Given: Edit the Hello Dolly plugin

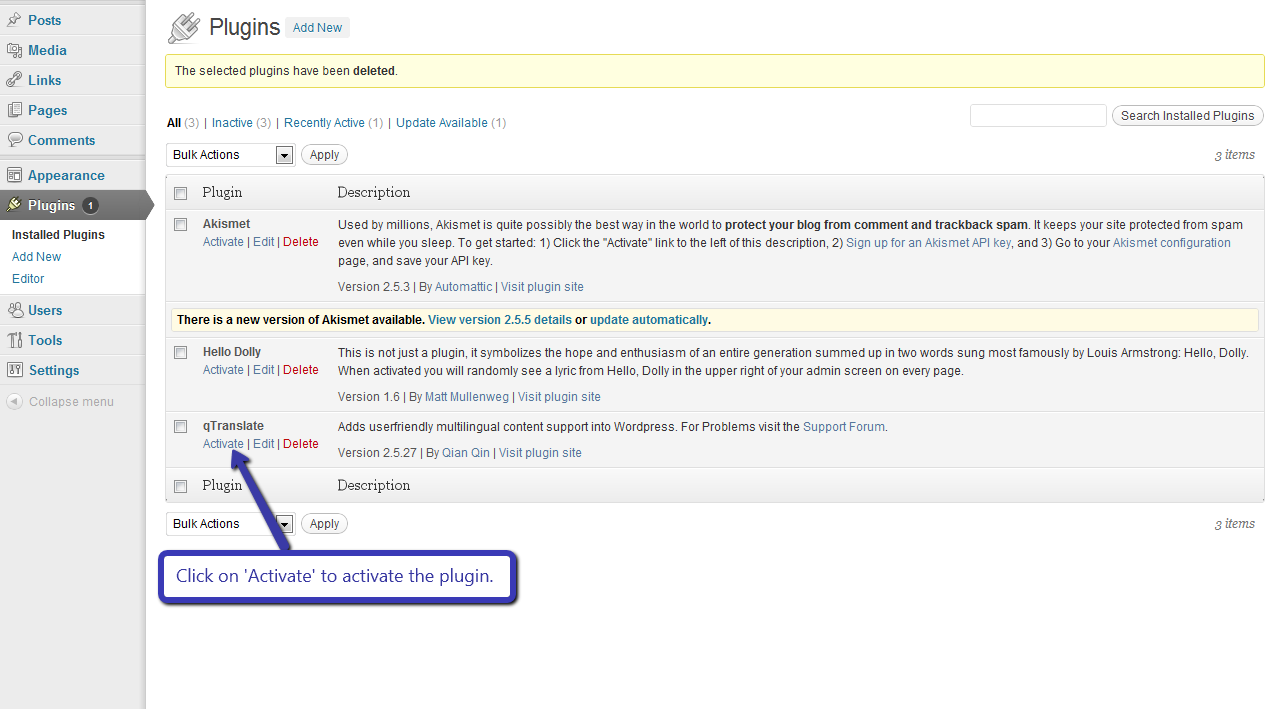Looking at the screenshot, I should [263, 370].
